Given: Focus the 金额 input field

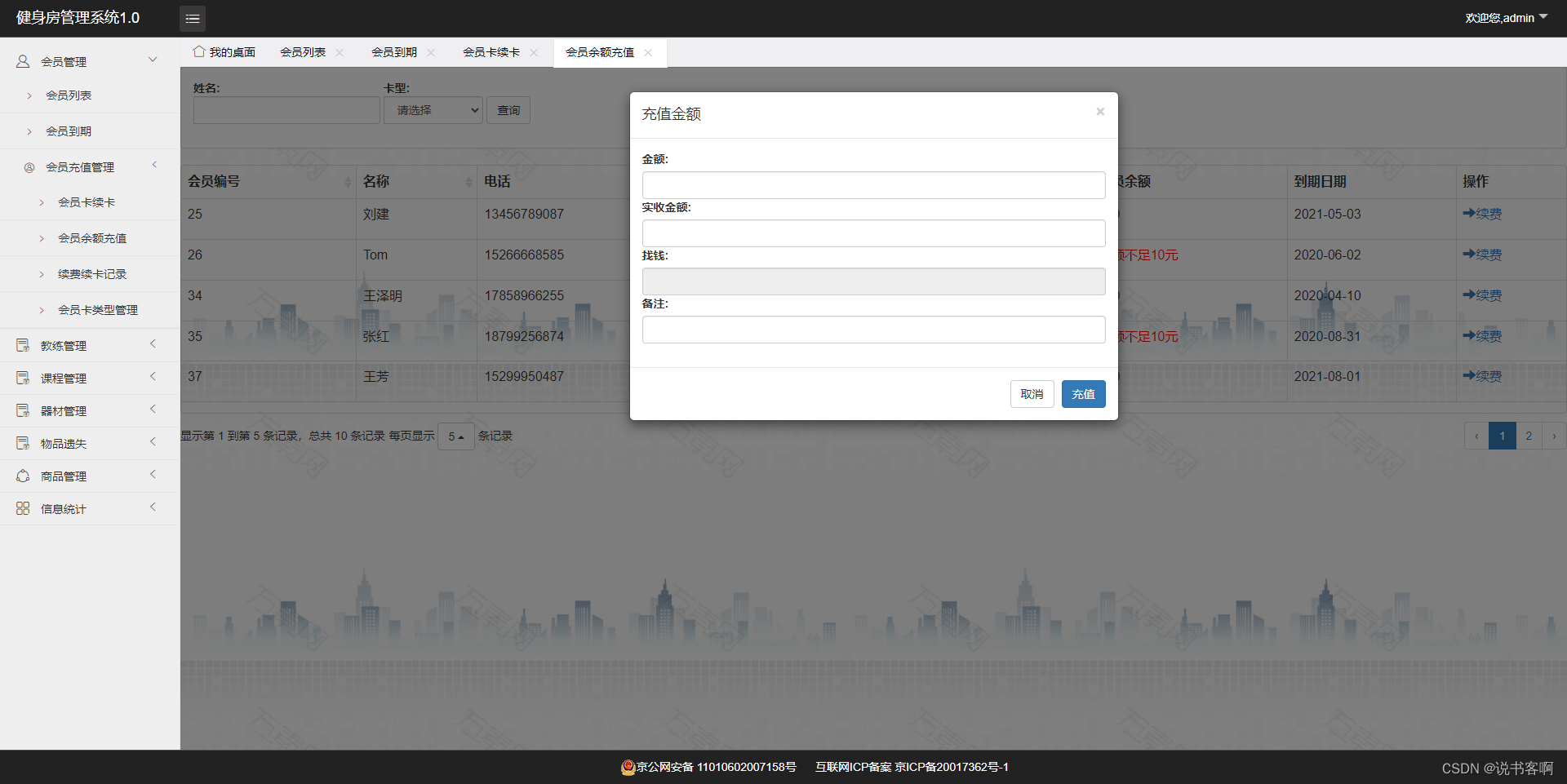Looking at the screenshot, I should click(x=874, y=185).
